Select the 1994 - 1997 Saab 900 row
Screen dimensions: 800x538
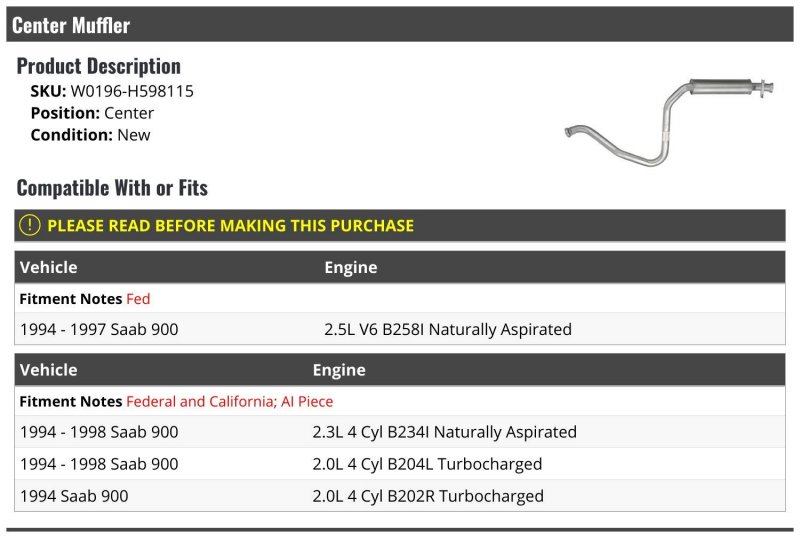tap(400, 329)
